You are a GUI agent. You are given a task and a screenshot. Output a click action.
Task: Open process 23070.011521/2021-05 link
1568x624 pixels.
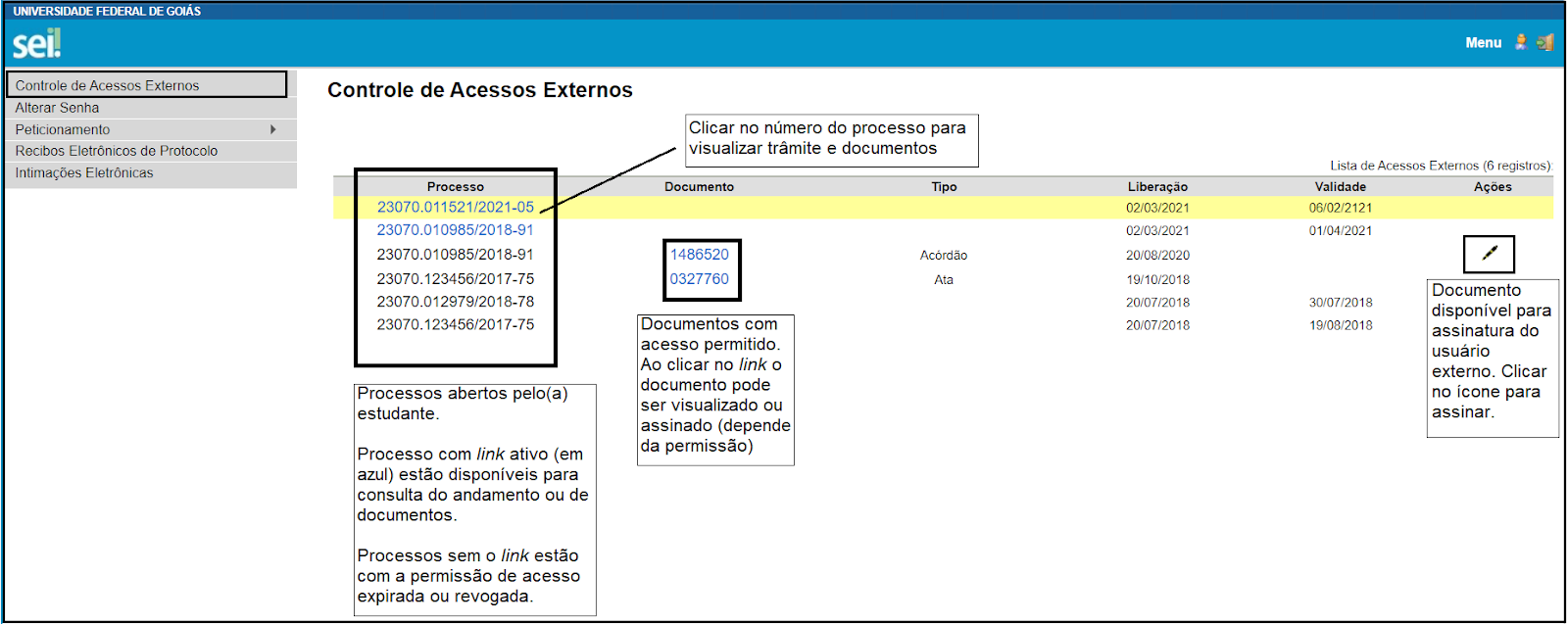[456, 207]
